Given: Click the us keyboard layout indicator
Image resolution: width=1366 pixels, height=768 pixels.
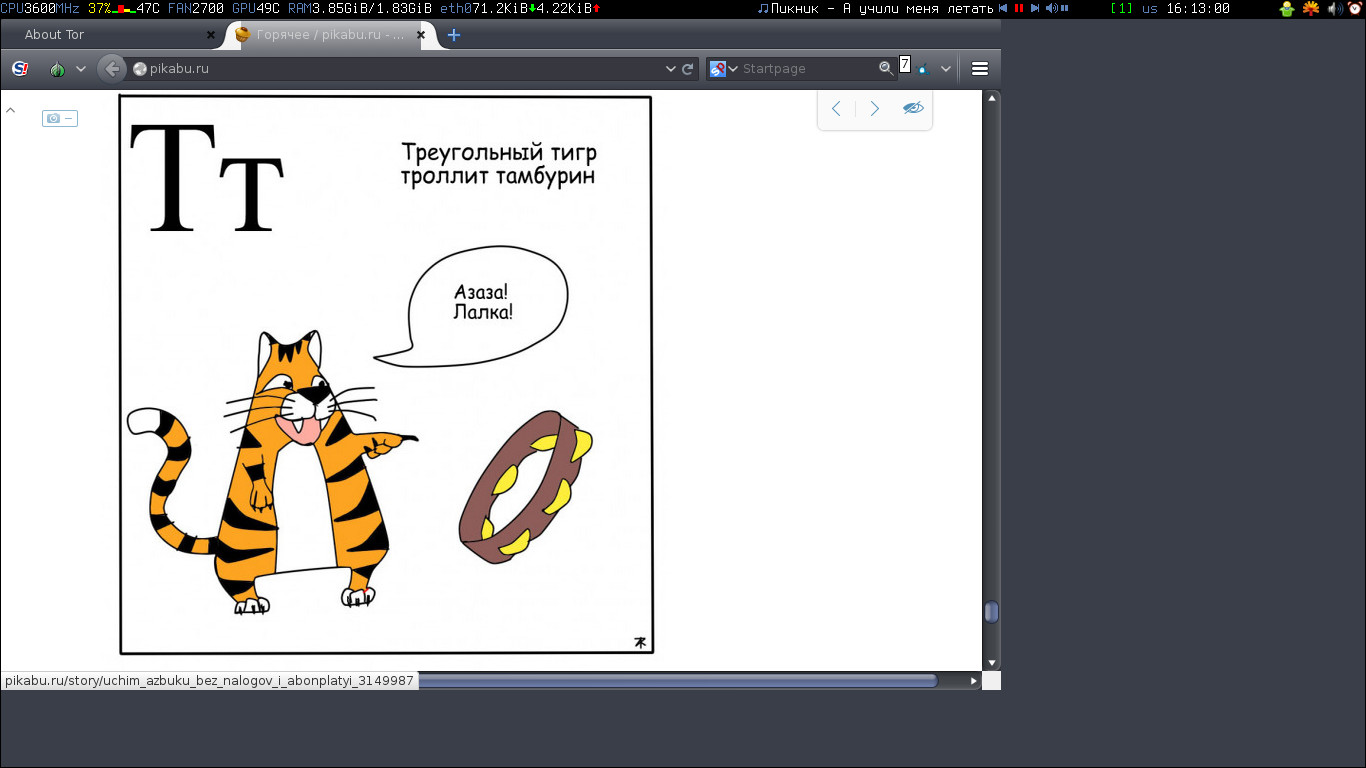Looking at the screenshot, I should pyautogui.click(x=1150, y=8).
